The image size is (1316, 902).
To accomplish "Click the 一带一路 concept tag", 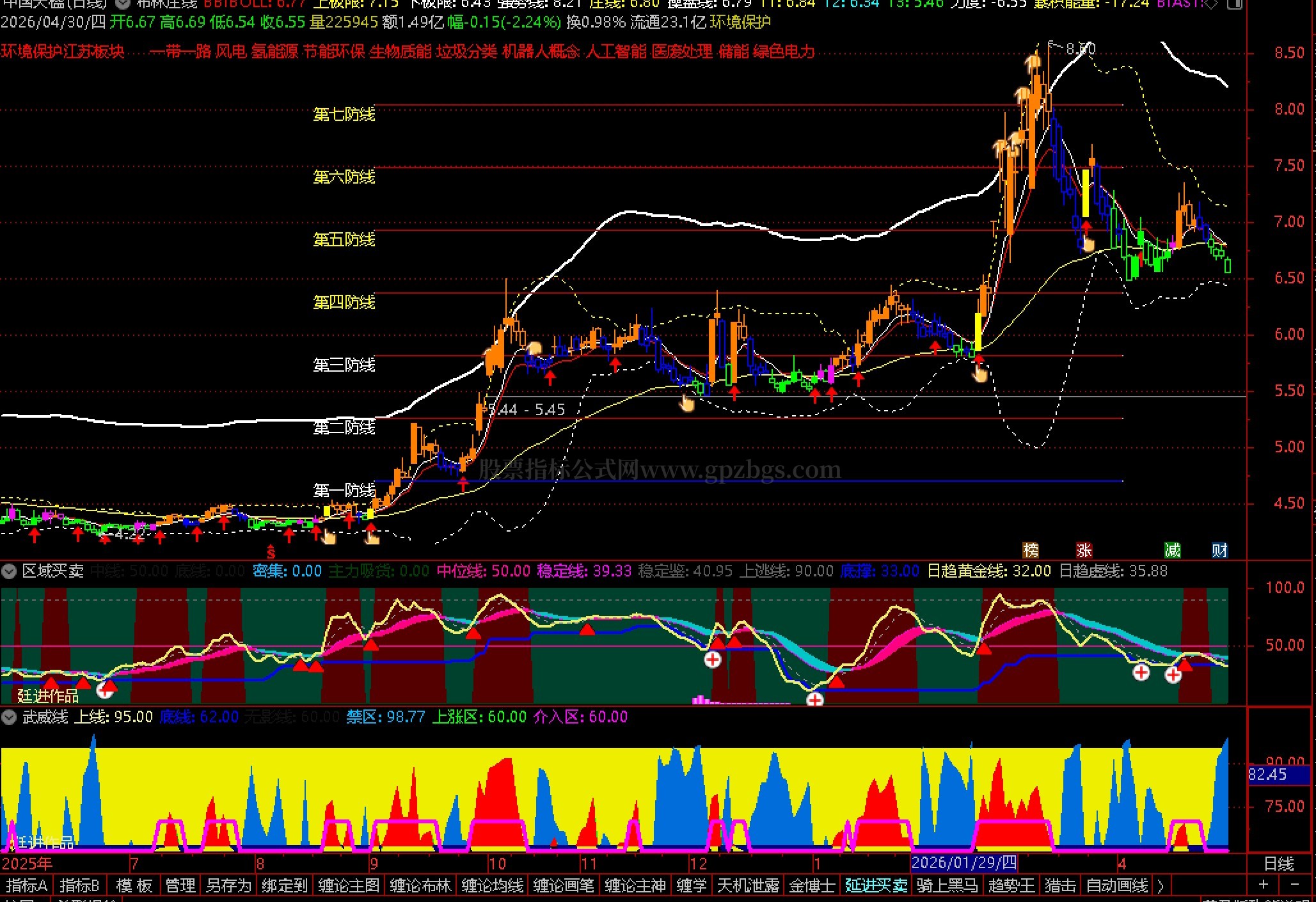I will [x=180, y=51].
